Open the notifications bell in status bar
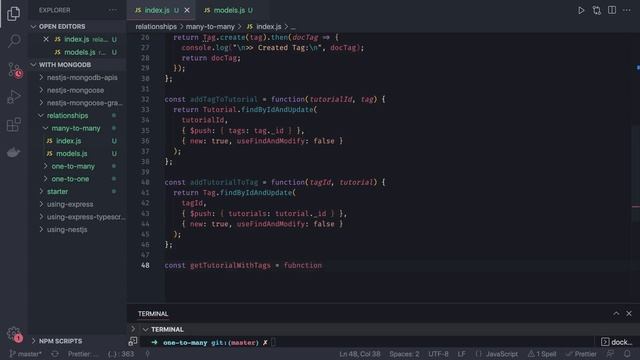Screen dimensions: 640x360 click(x=627, y=354)
